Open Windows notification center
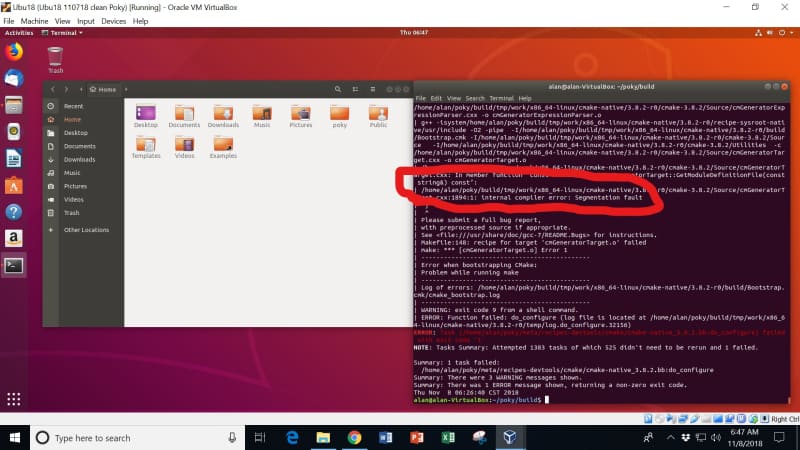 click(x=779, y=438)
